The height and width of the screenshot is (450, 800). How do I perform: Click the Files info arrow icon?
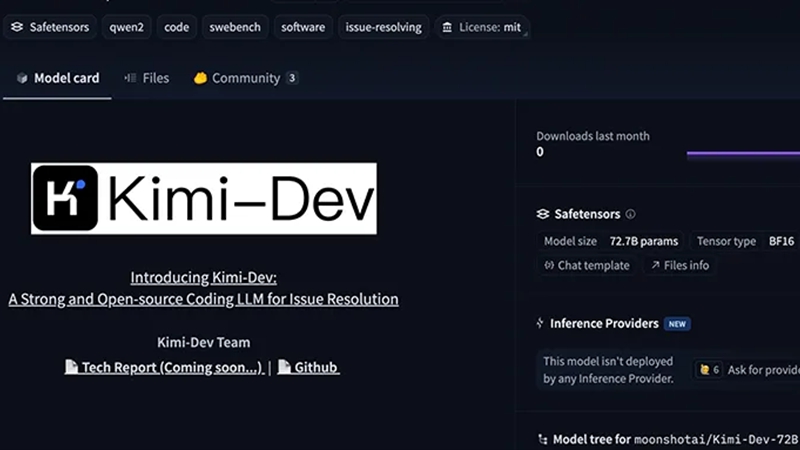(656, 265)
